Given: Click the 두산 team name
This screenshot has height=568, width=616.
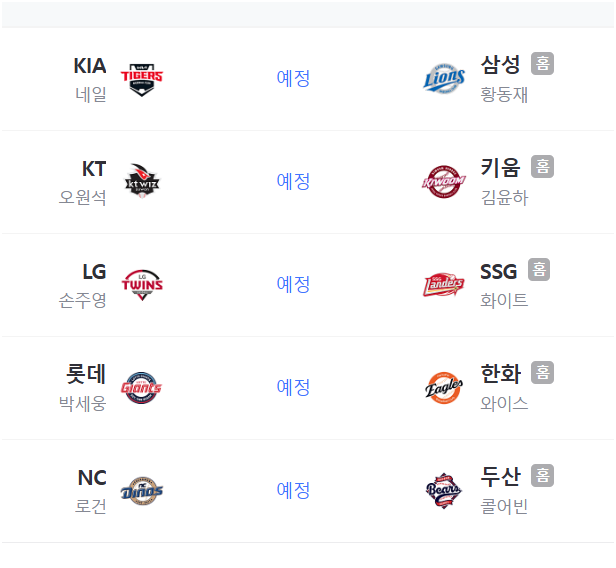Looking at the screenshot, I should (501, 476).
